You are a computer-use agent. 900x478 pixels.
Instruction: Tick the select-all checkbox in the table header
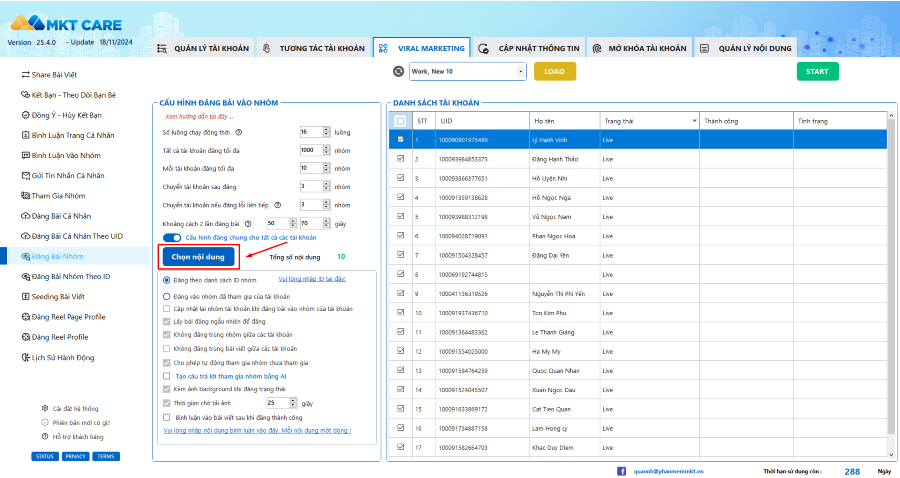point(401,121)
